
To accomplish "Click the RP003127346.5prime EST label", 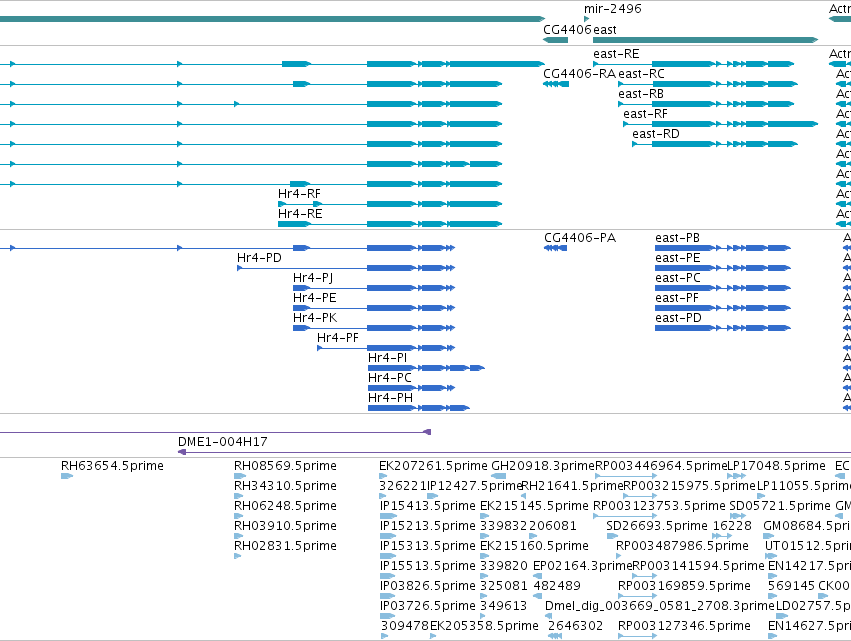I will pos(684,626).
